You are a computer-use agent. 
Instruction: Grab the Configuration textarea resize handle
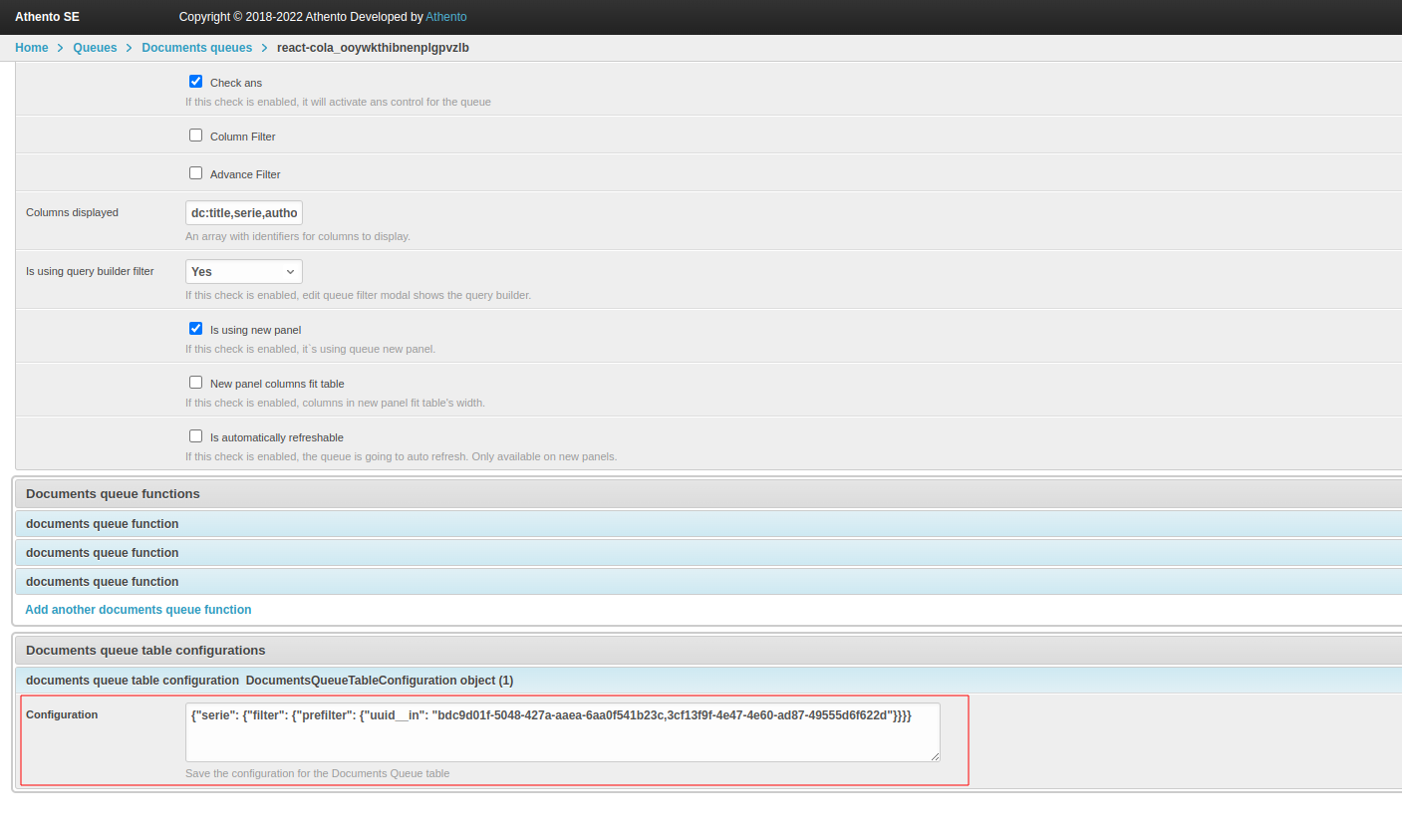point(935,756)
